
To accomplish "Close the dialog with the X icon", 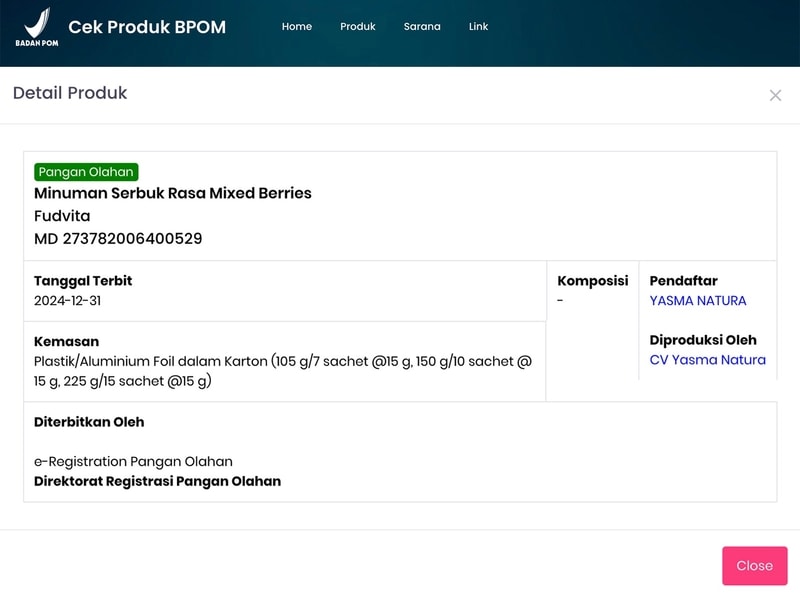I will point(775,95).
